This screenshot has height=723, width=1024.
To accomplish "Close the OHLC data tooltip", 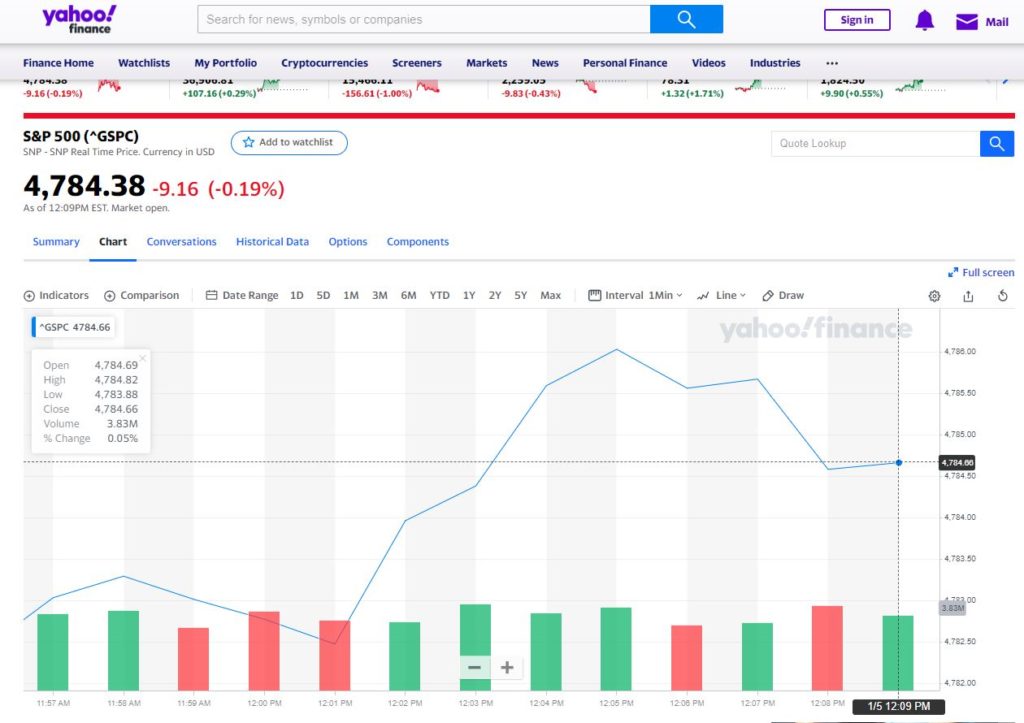I will 142,358.
